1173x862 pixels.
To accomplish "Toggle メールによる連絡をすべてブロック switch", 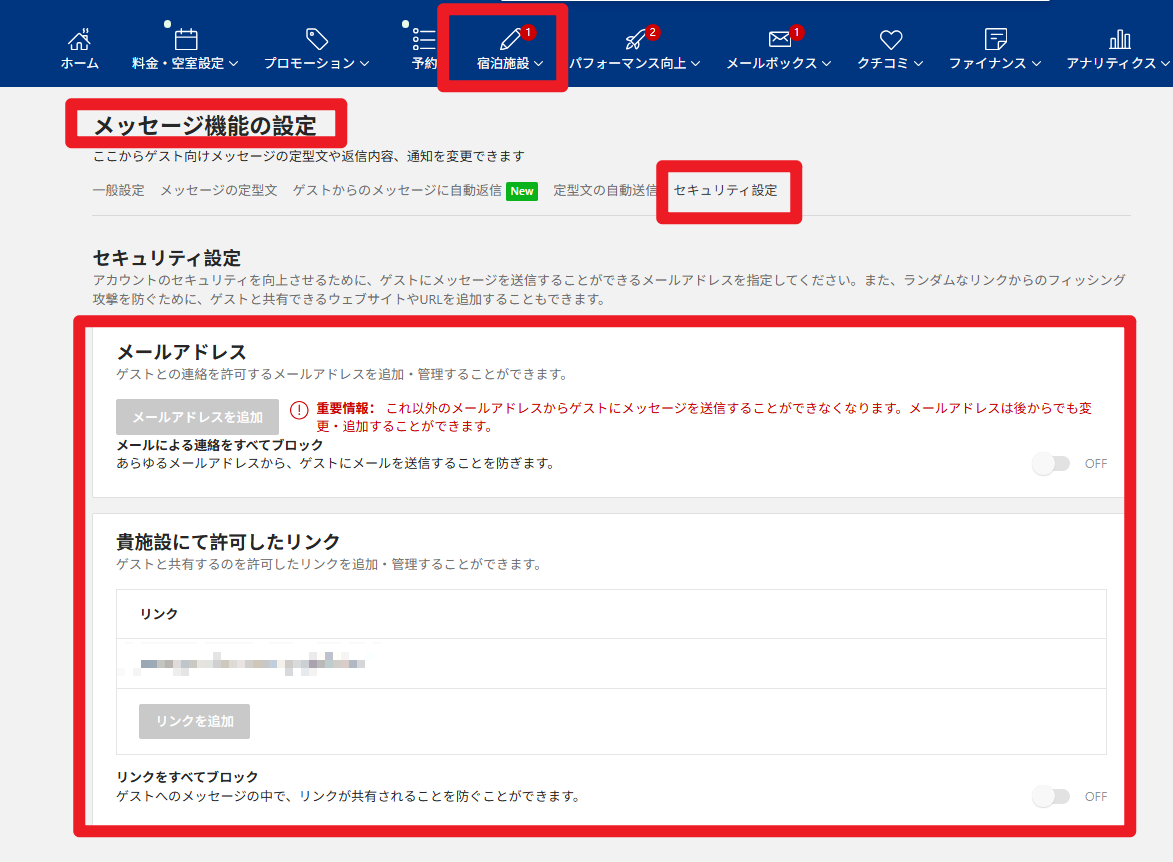I will point(1050,464).
